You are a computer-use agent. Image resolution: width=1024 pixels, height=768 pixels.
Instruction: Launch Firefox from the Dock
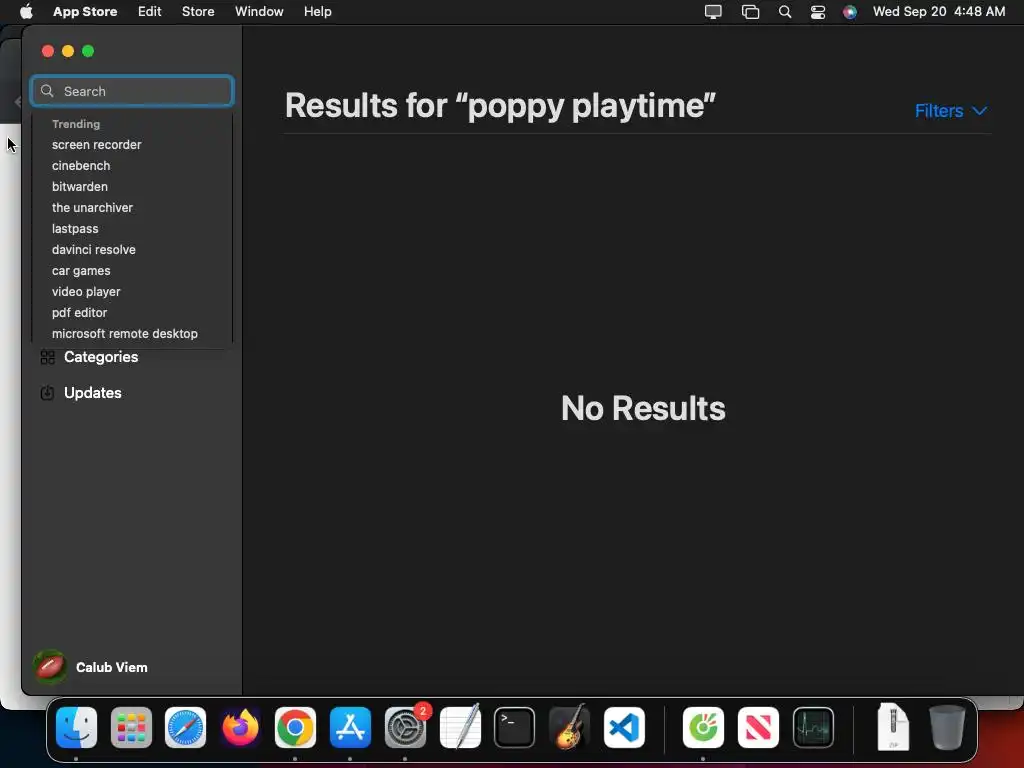click(x=240, y=728)
